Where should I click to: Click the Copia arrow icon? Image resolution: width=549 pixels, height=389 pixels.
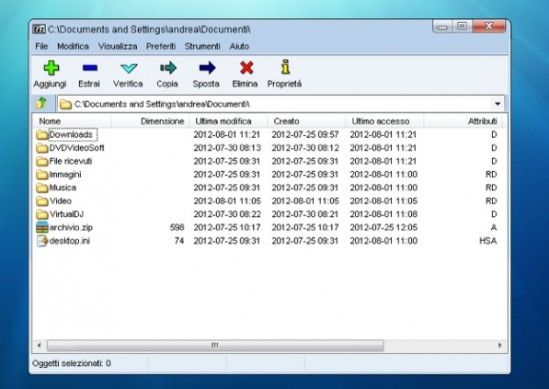168,68
